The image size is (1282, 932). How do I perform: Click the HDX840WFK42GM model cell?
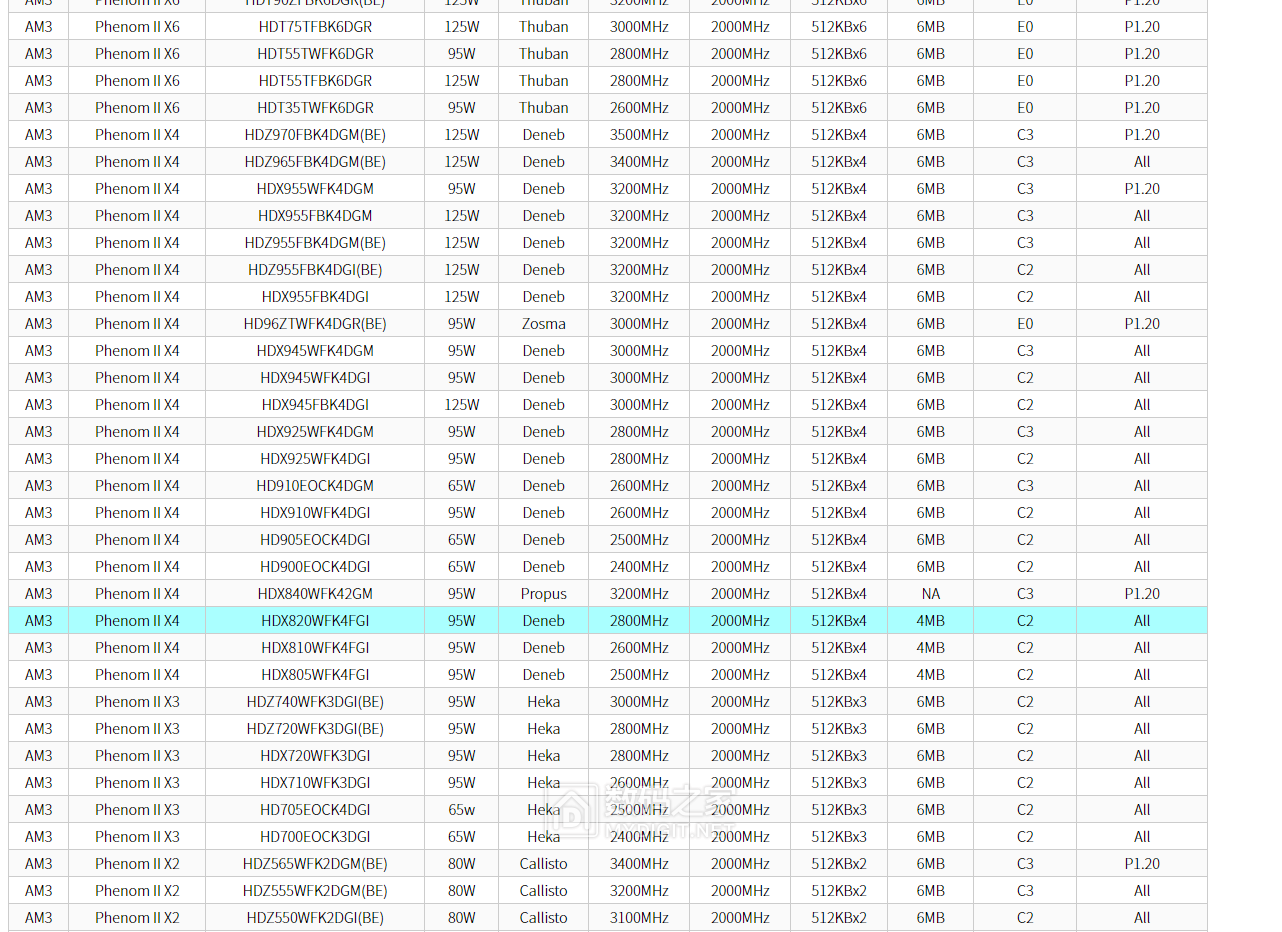[x=315, y=594]
